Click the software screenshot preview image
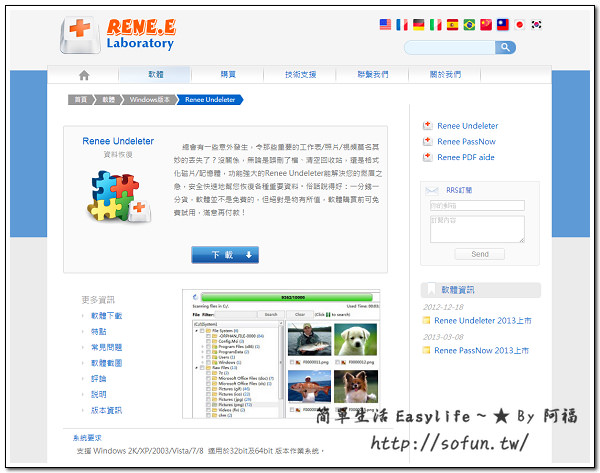 coord(281,354)
